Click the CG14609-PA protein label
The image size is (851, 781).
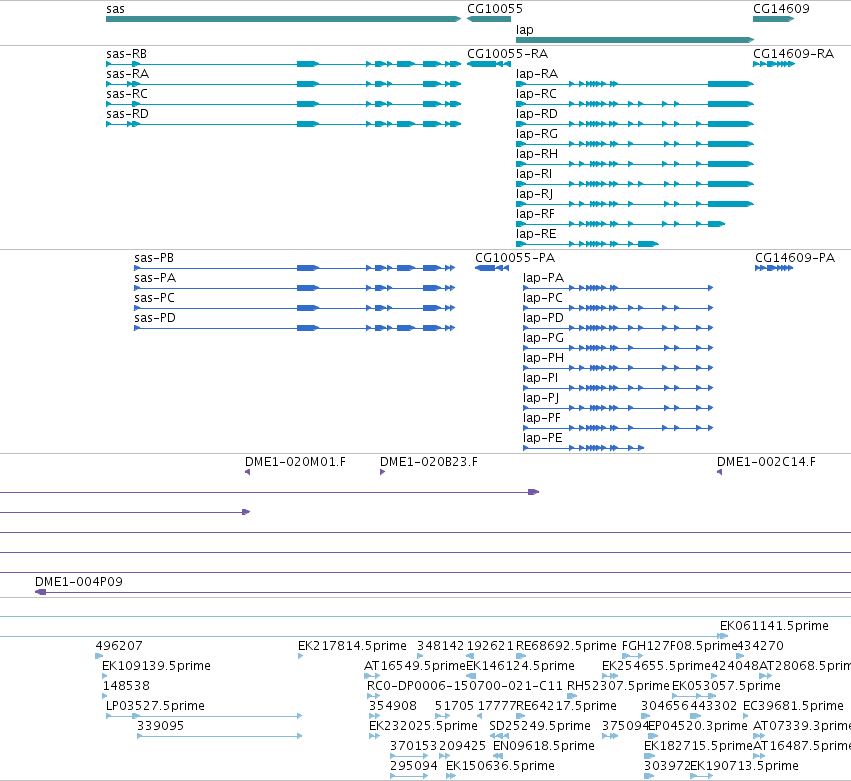click(x=795, y=258)
